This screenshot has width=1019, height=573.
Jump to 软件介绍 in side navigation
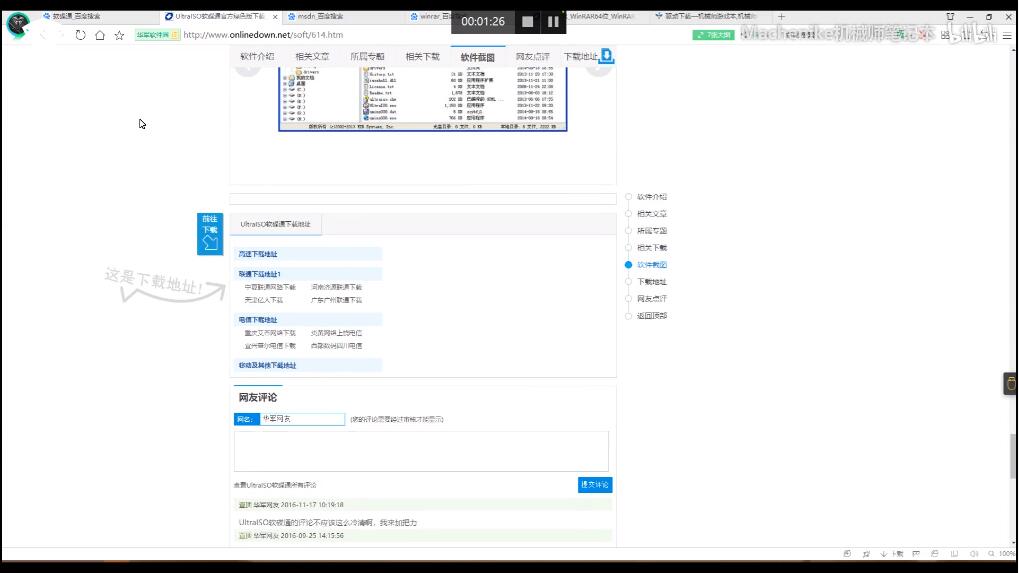652,197
